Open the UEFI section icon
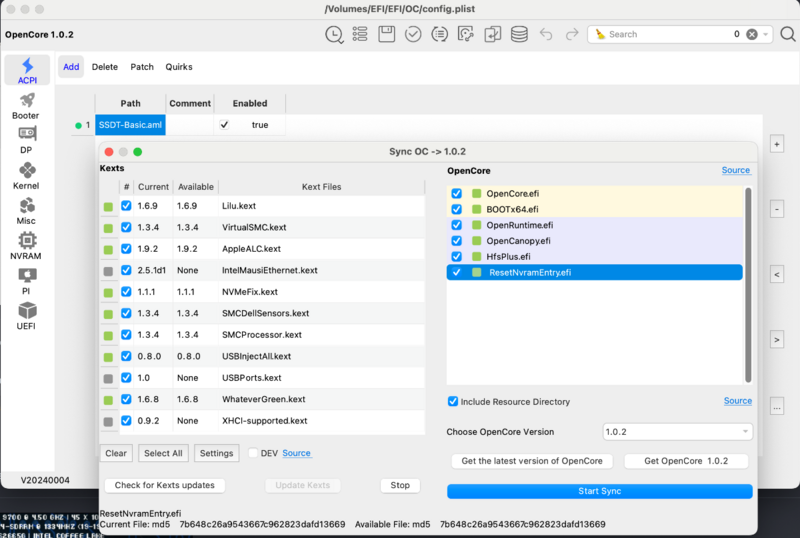This screenshot has height=538, width=800. coord(26,316)
